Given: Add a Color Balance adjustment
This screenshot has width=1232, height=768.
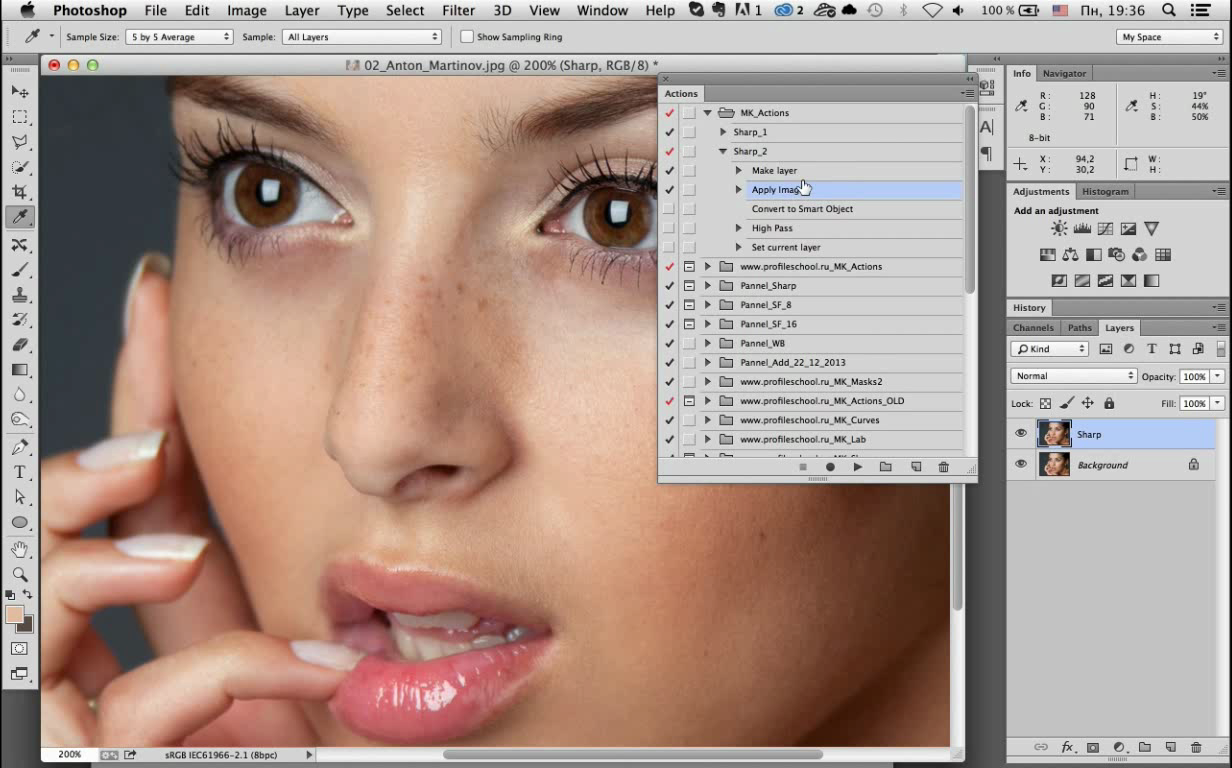Looking at the screenshot, I should click(1071, 255).
